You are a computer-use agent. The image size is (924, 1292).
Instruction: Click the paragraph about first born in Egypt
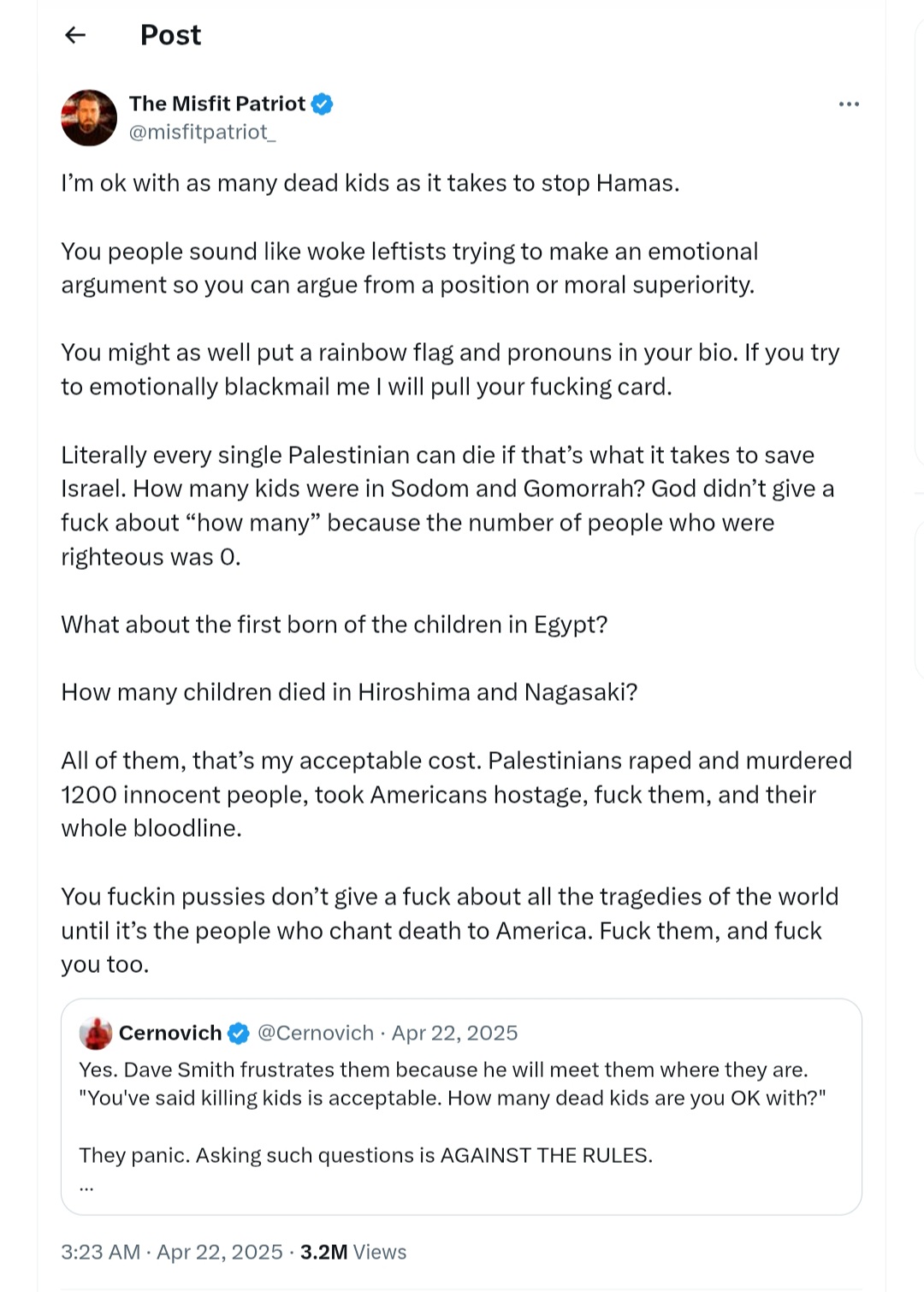coord(335,625)
